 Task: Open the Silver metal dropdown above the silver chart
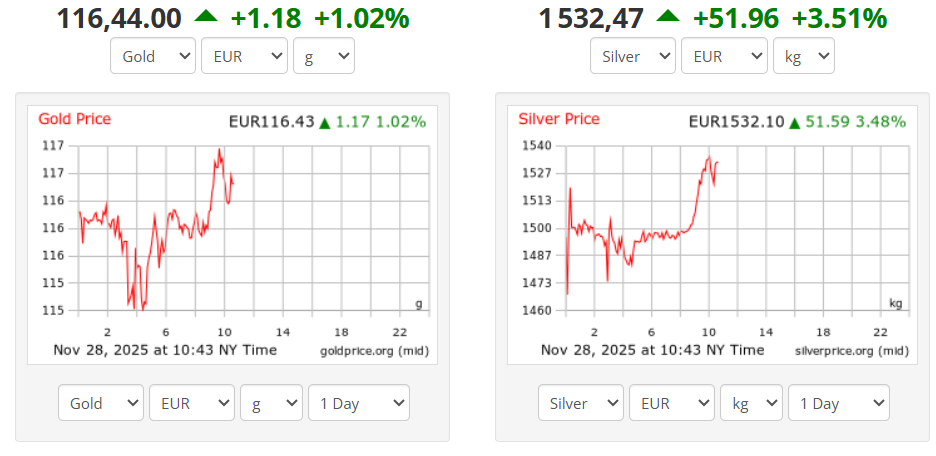click(633, 56)
